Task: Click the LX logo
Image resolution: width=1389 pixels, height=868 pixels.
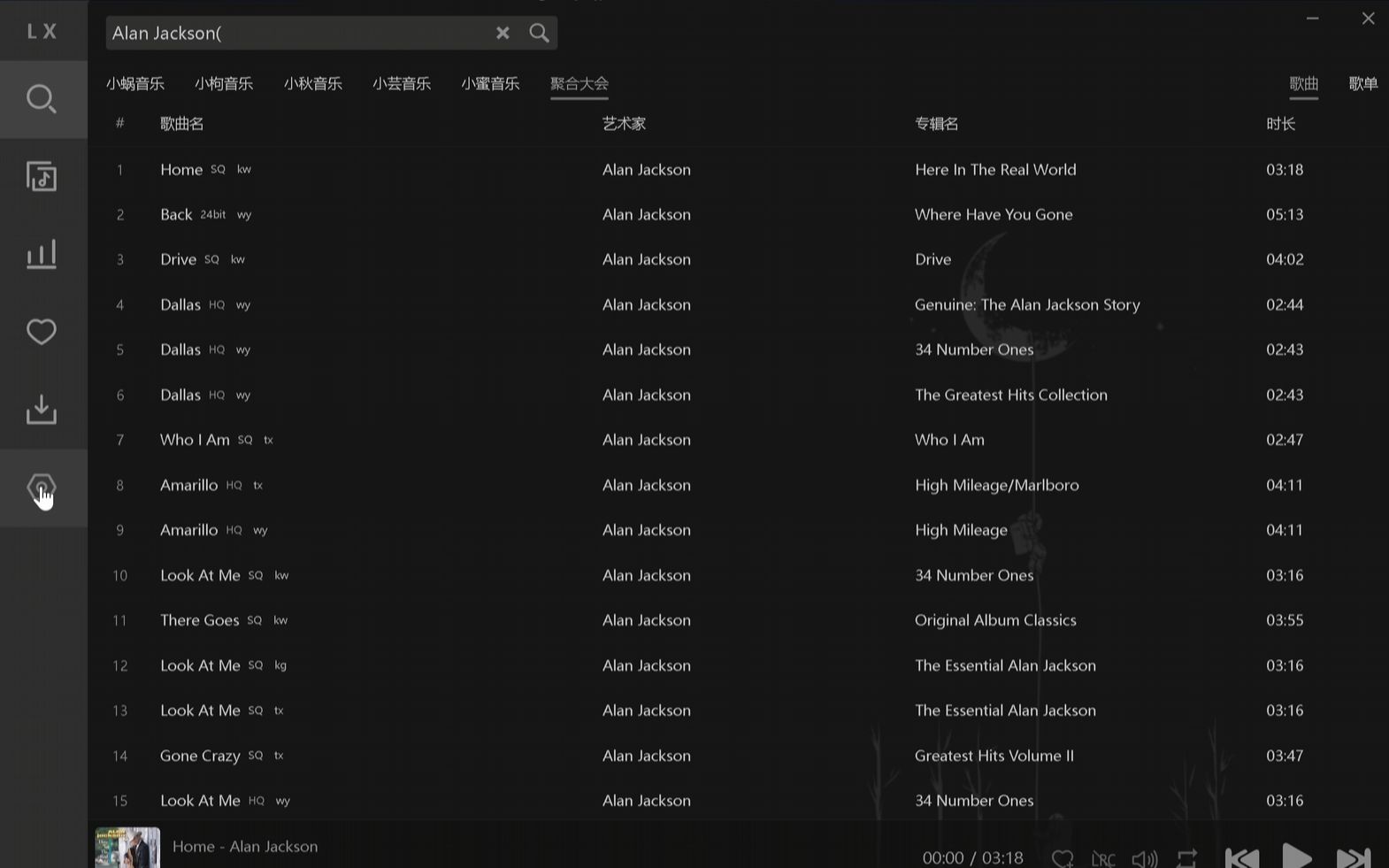Action: point(42,32)
